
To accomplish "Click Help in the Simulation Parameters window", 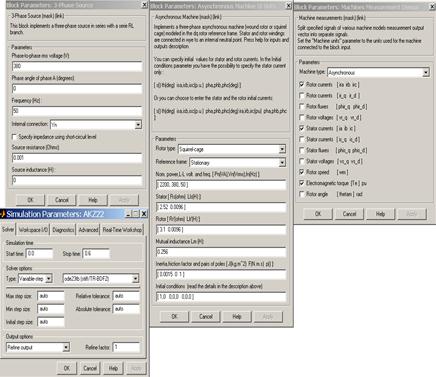I will click(x=113, y=368).
